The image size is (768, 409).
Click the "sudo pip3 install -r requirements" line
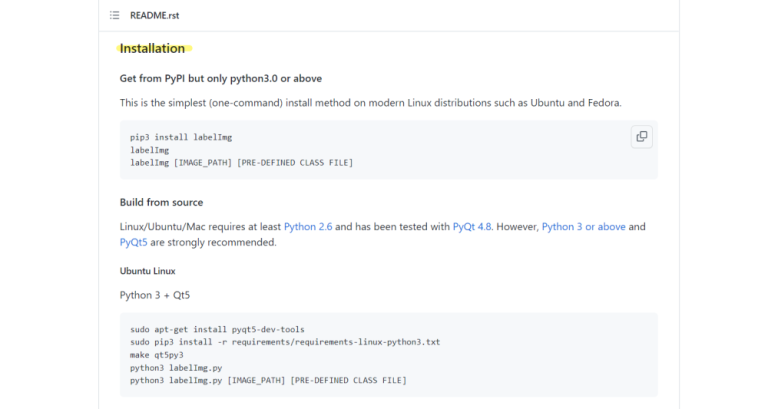click(285, 342)
